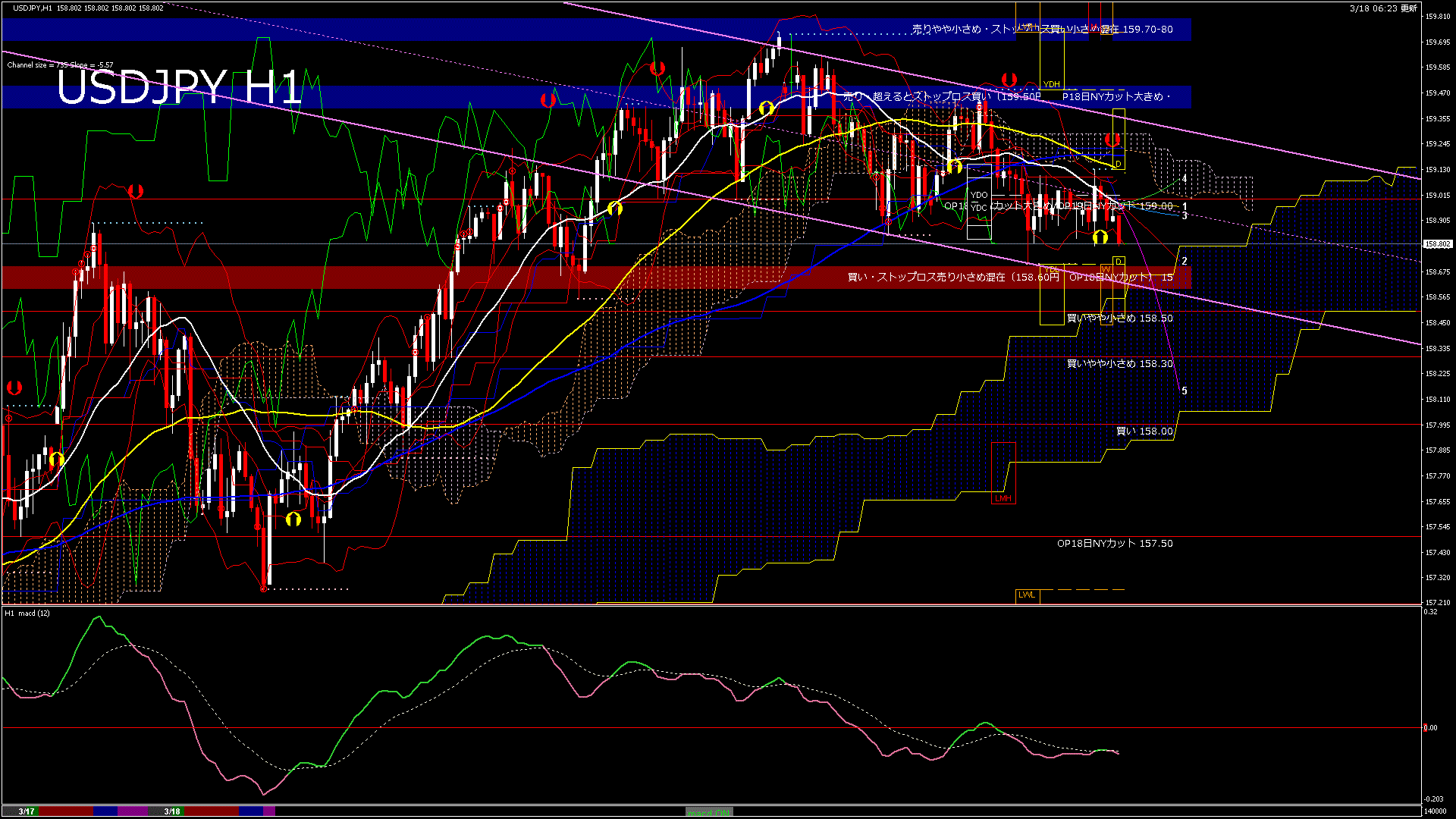
Task: Click the YDO label box
Action: point(979,195)
